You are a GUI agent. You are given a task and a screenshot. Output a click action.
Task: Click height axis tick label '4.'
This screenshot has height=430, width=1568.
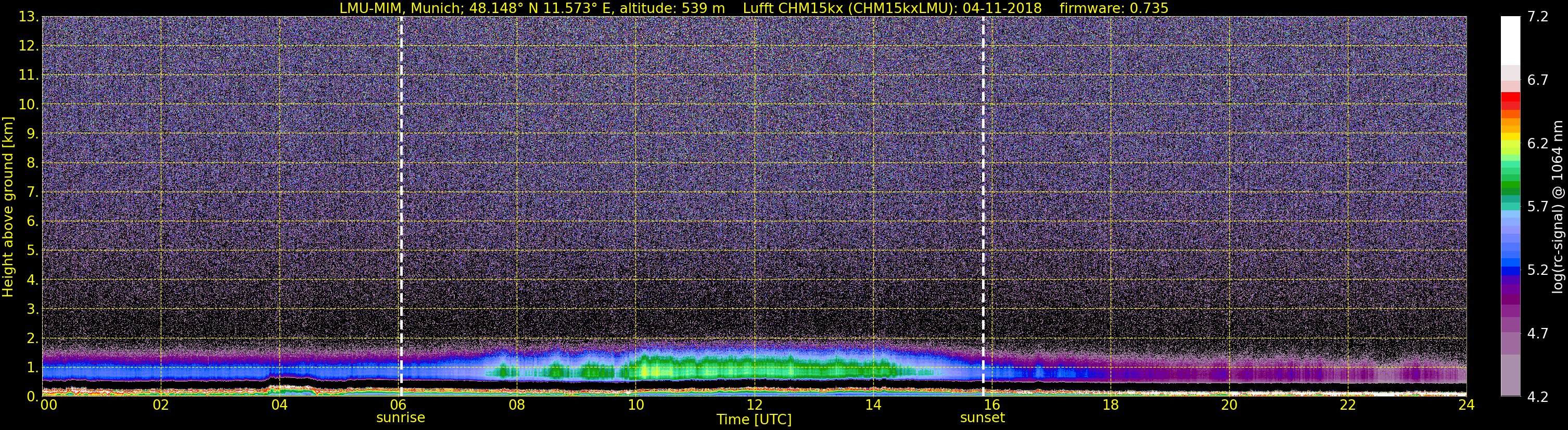click(32, 280)
